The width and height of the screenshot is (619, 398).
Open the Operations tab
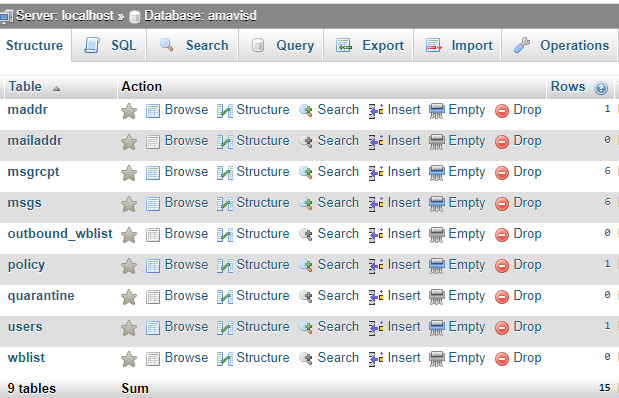point(559,45)
